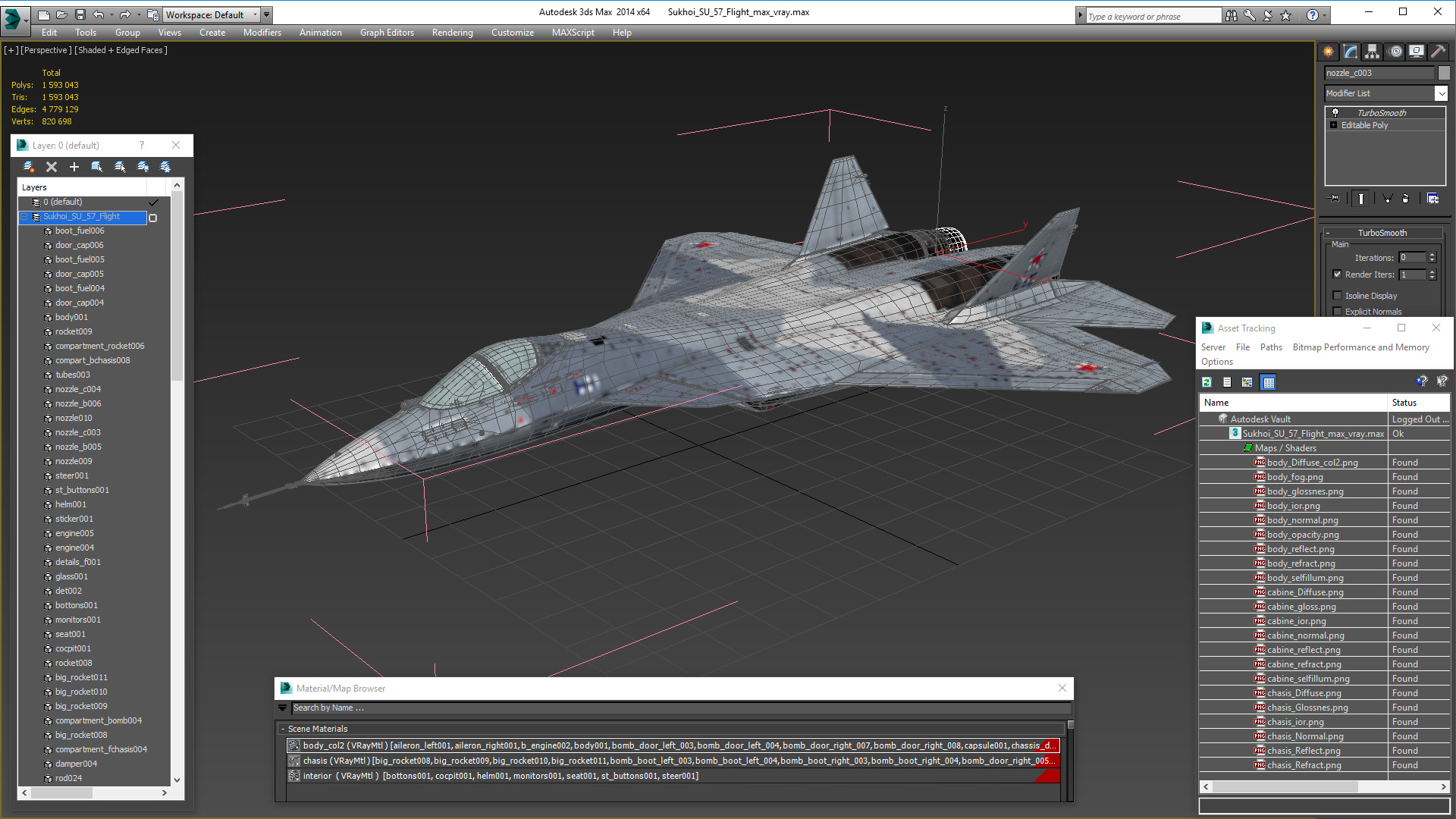Open the Hierarchy command panel tab

tap(1373, 52)
